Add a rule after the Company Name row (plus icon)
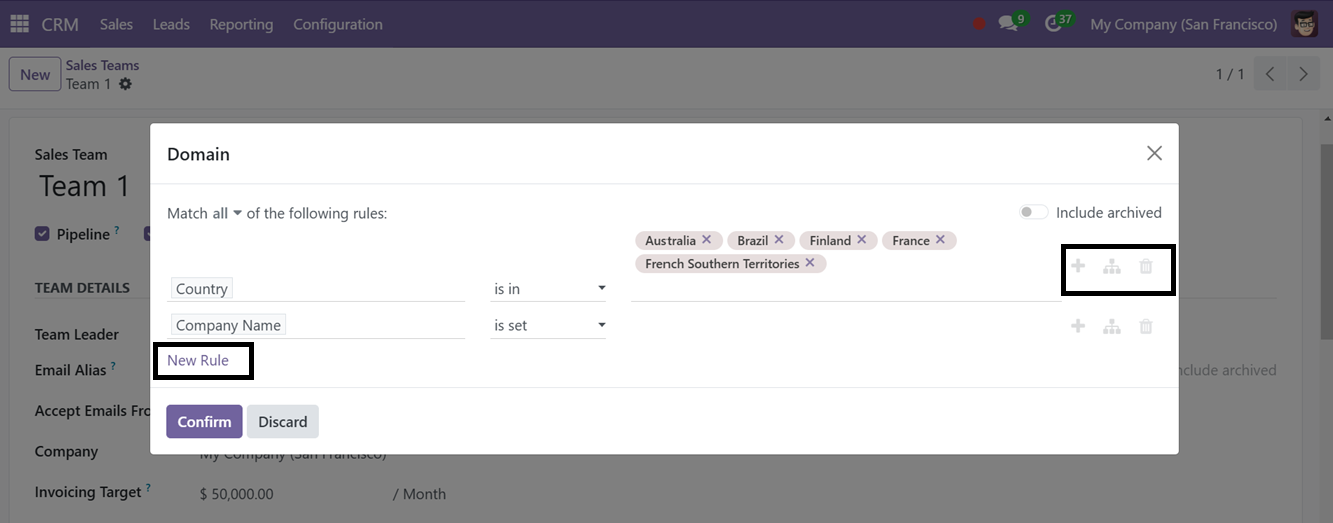1333x523 pixels. point(1078,326)
